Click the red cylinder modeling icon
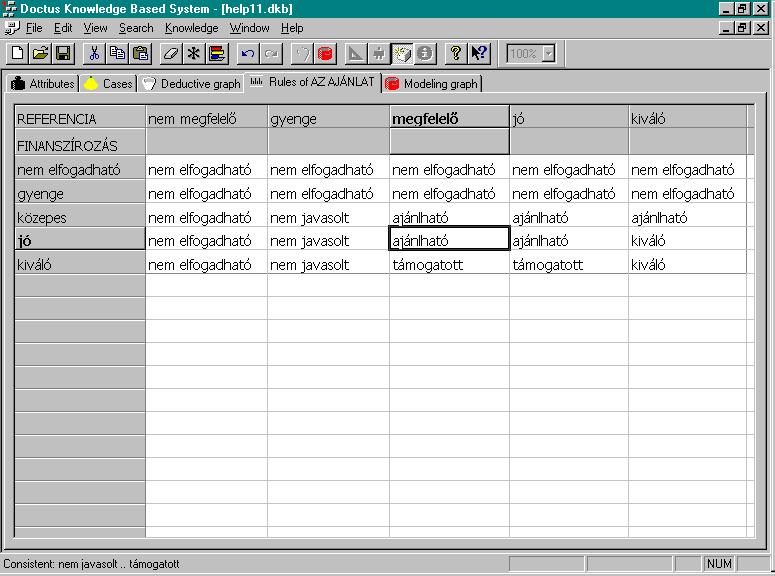Screen dimensions: 775x576 click(325, 53)
